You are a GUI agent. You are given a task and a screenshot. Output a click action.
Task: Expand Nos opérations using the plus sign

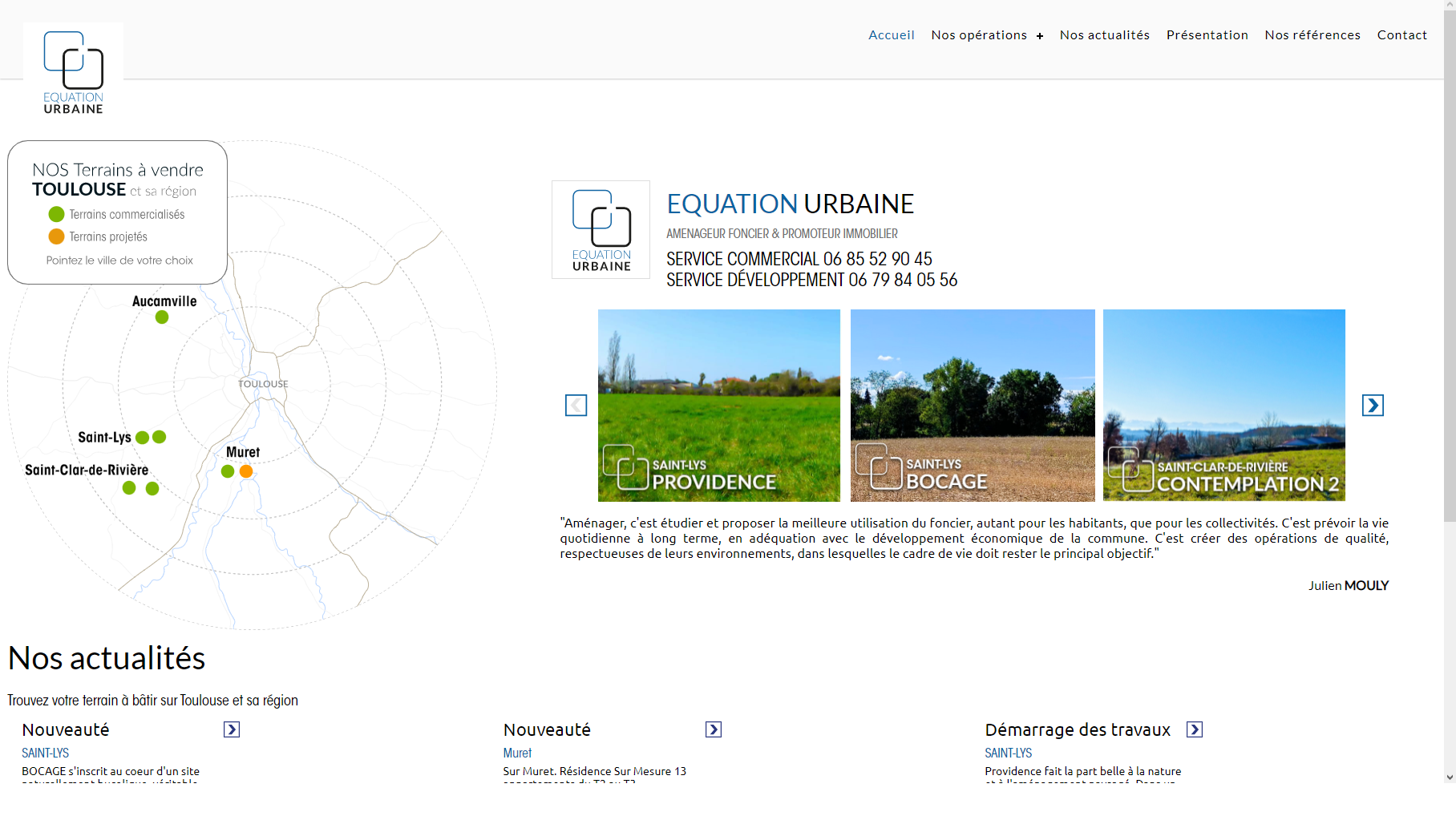click(x=1040, y=35)
